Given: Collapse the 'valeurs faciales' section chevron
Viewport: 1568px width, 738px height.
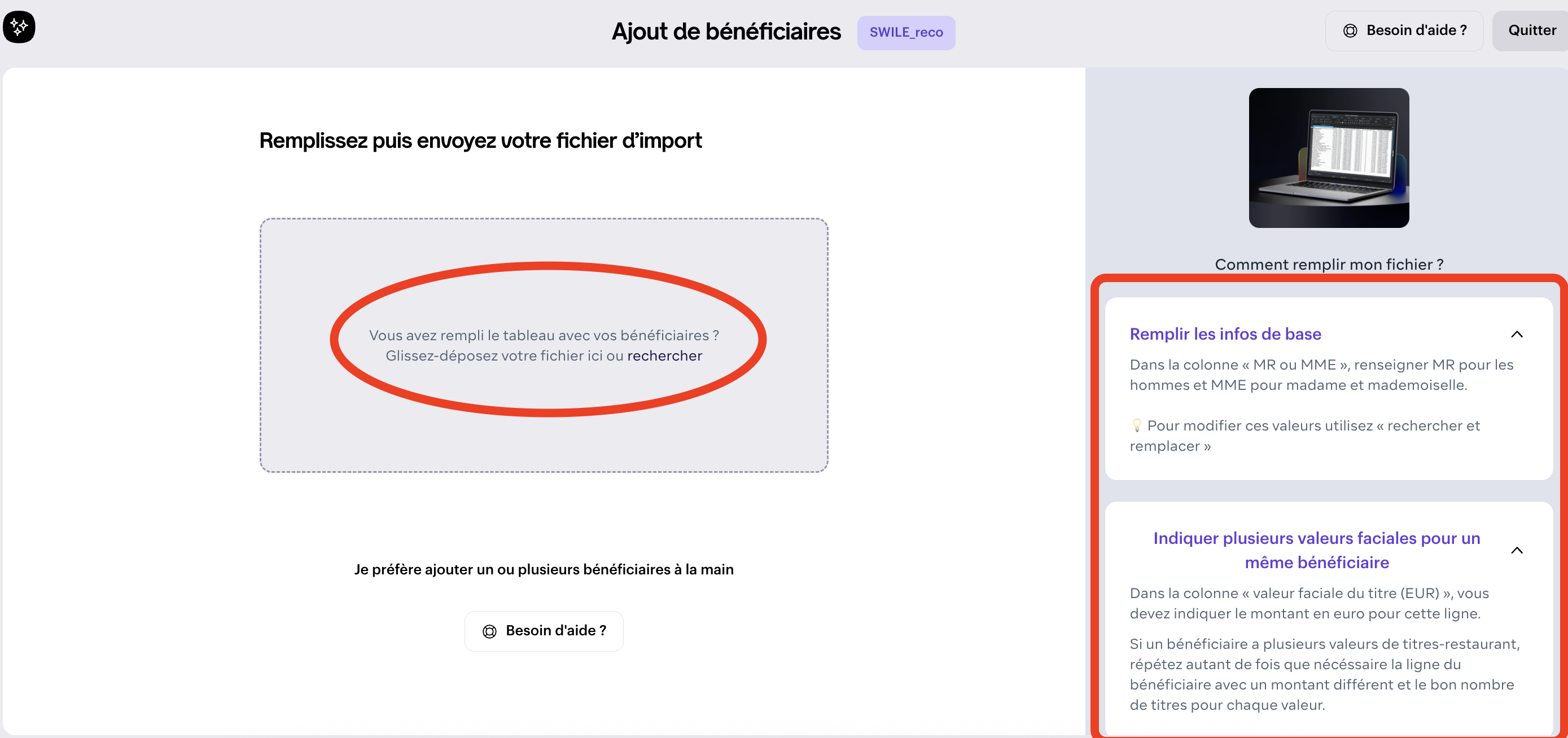Looking at the screenshot, I should point(1516,551).
